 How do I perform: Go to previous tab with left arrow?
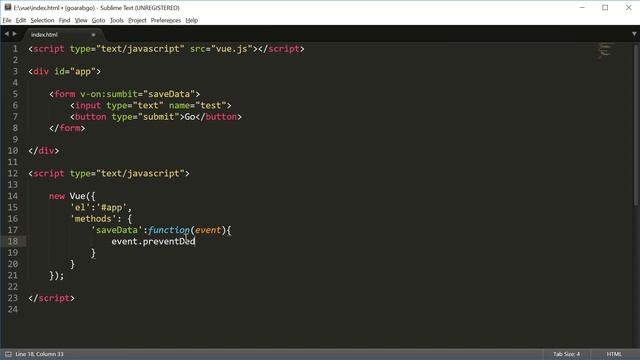pos(7,34)
